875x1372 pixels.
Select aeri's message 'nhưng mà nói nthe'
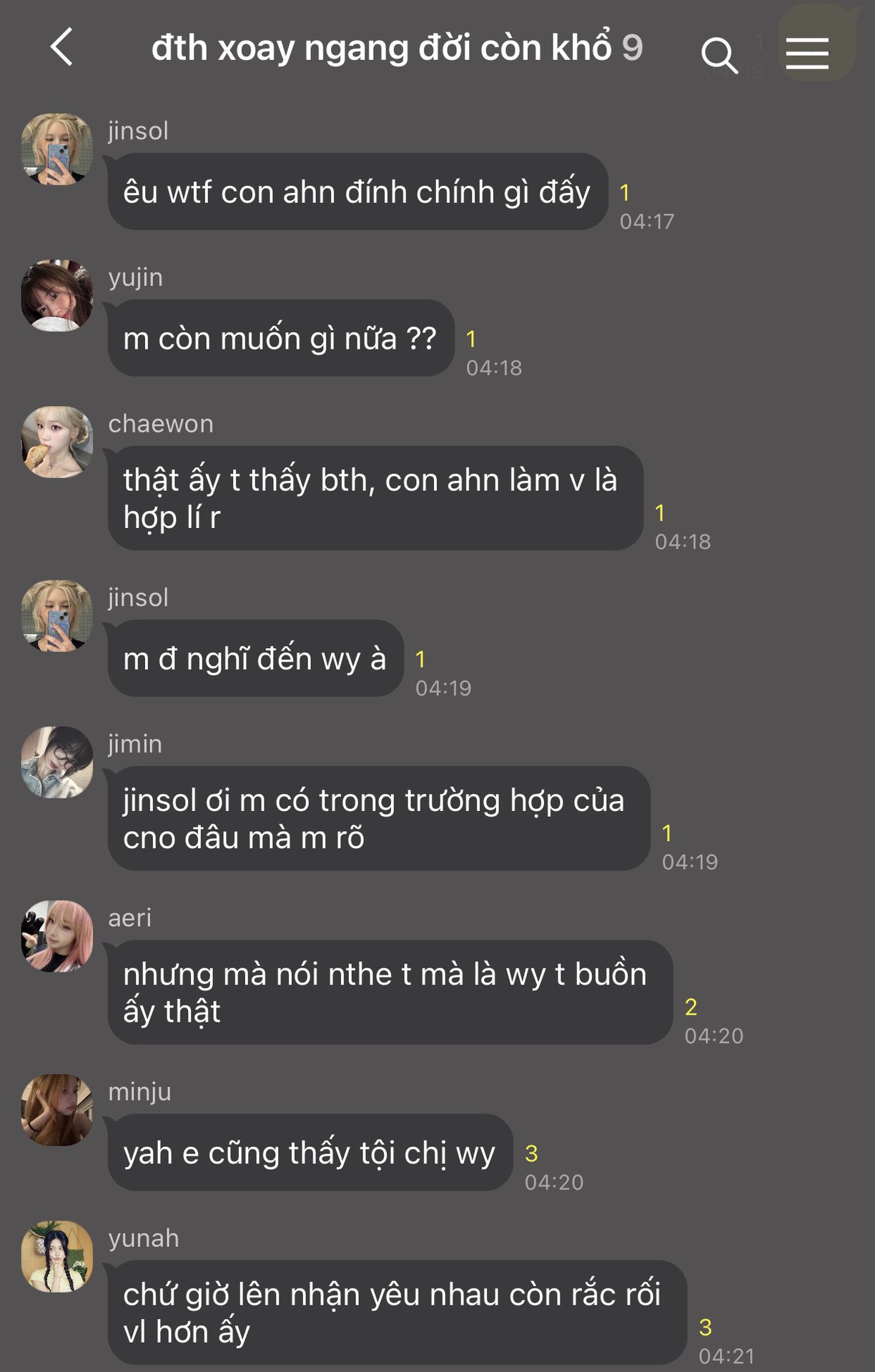pyautogui.click(x=390, y=993)
